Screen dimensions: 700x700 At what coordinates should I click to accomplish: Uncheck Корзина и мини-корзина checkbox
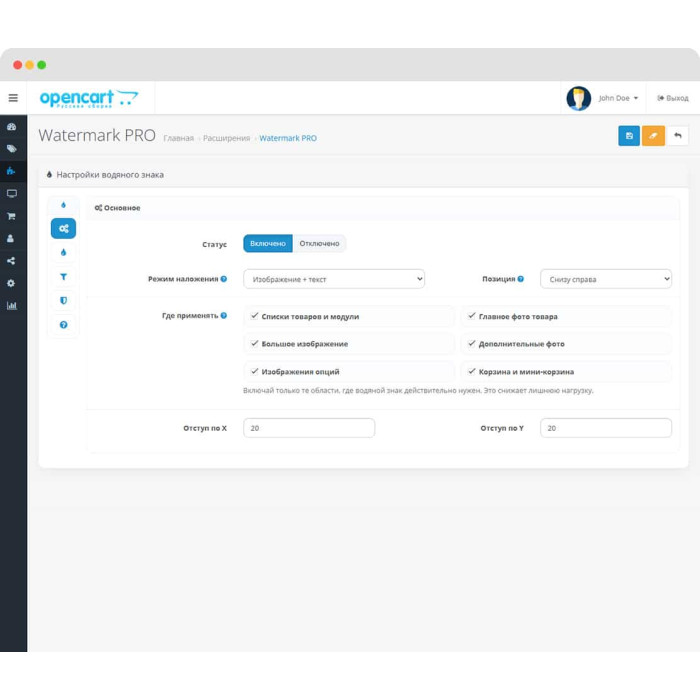tap(471, 371)
